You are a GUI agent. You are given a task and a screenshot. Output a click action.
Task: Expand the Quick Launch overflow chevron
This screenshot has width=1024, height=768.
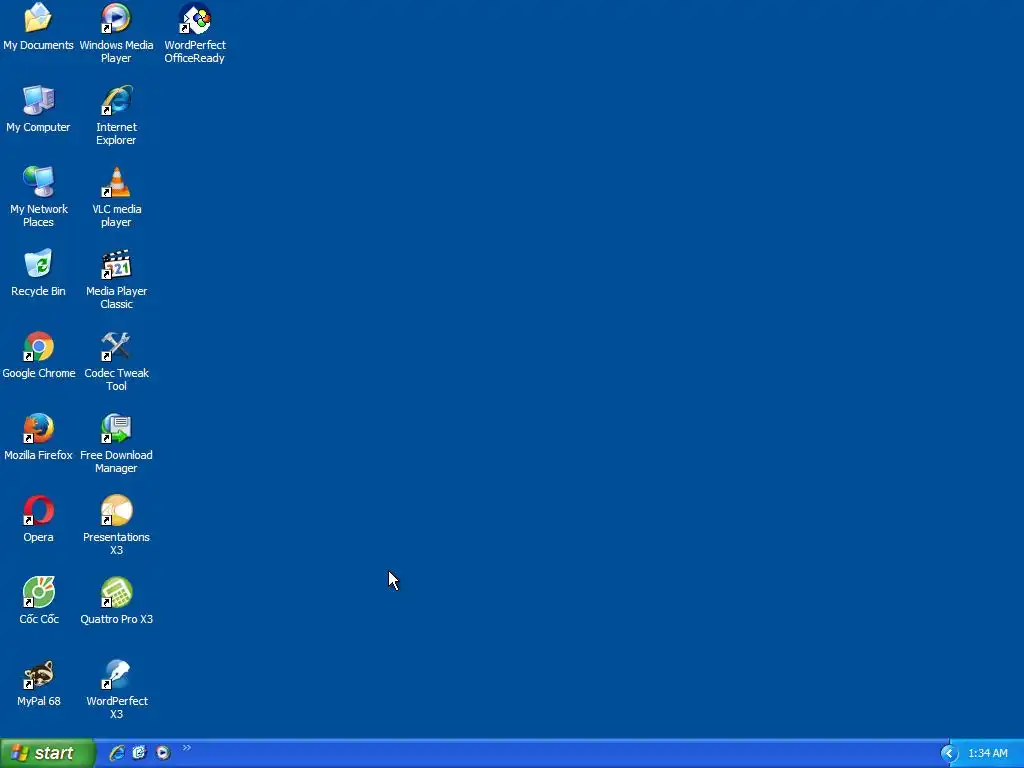coord(187,748)
